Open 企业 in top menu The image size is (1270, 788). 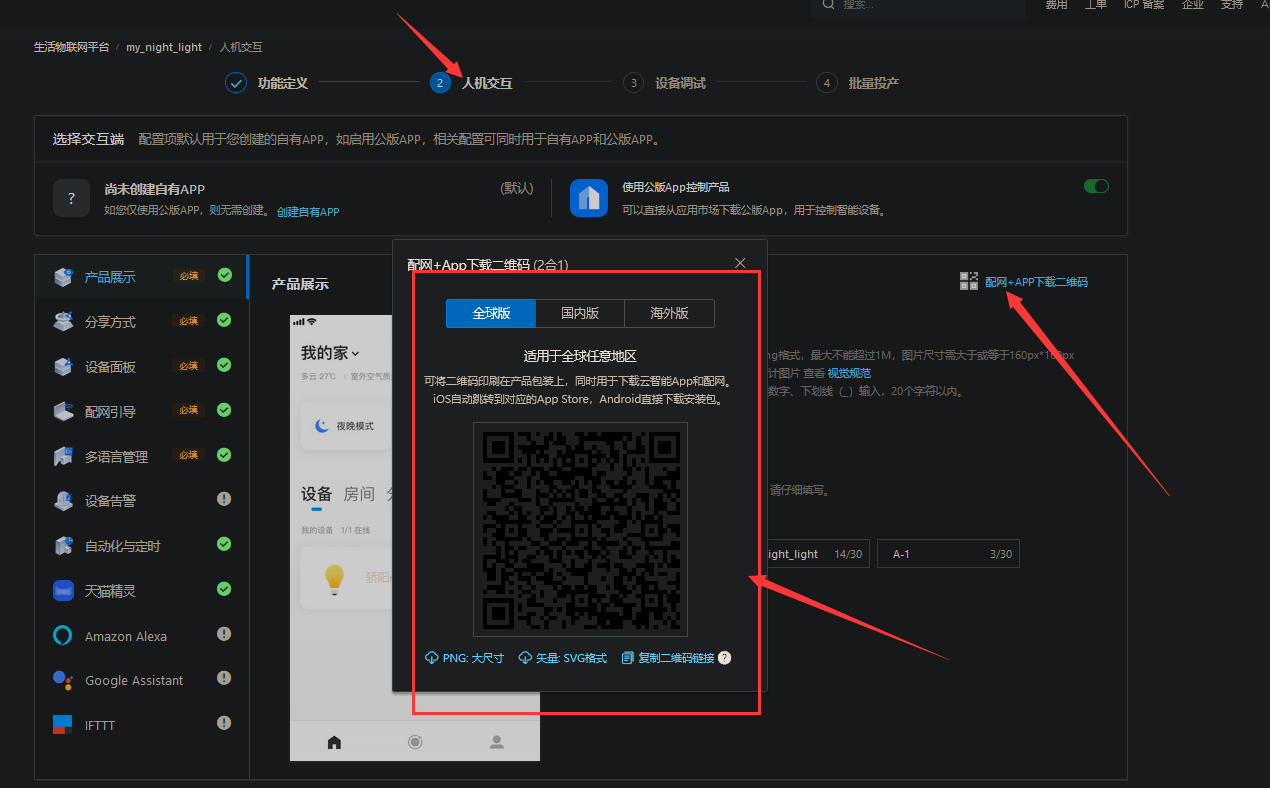[1192, 5]
